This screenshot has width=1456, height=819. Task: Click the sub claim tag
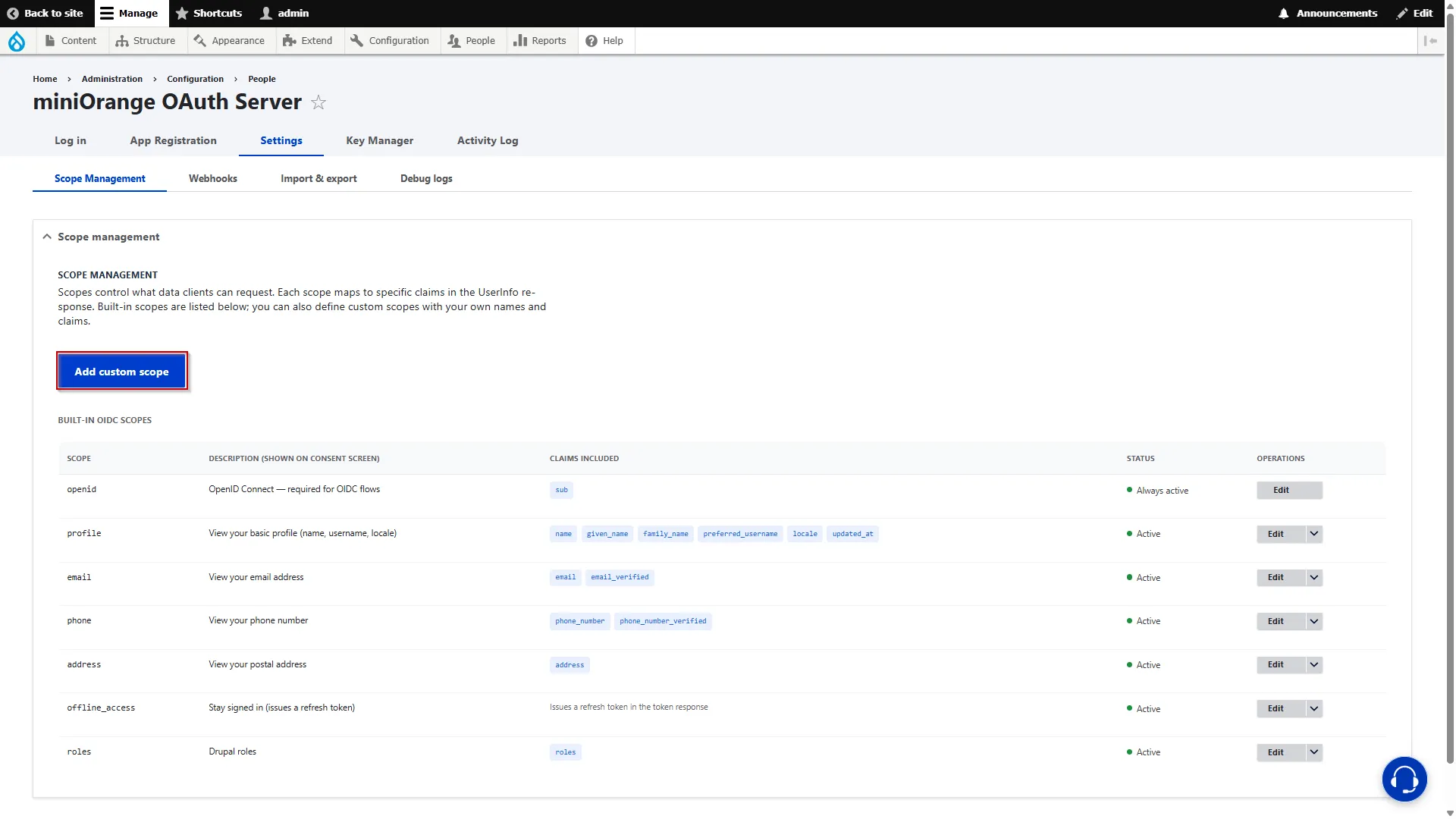[x=561, y=490]
